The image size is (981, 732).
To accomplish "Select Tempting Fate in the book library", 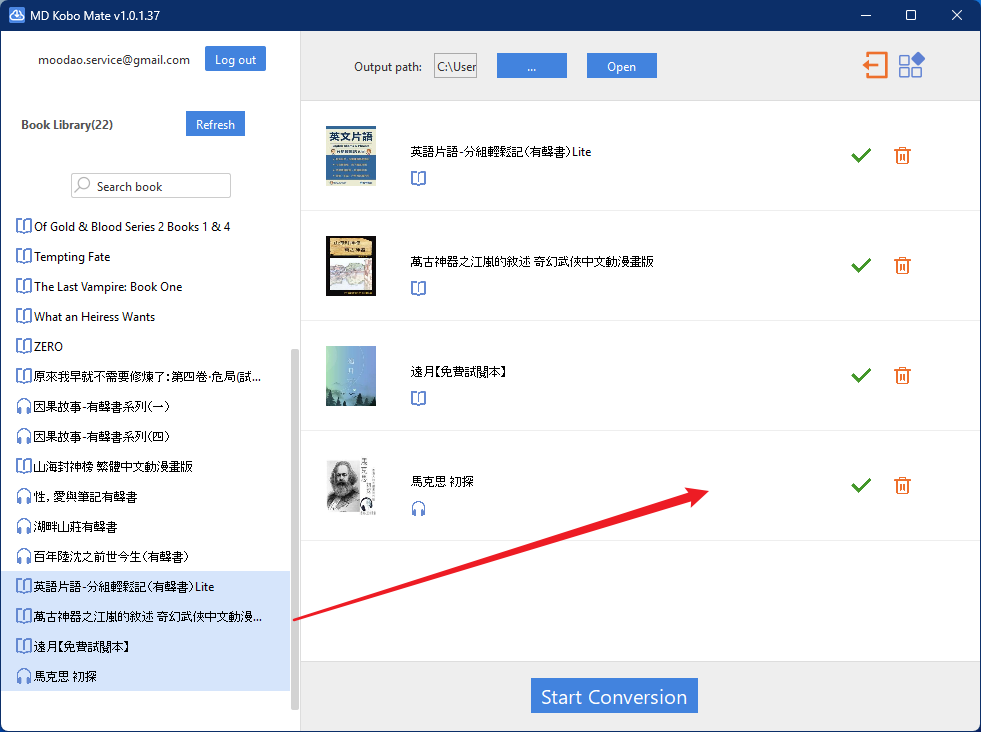I will (72, 257).
